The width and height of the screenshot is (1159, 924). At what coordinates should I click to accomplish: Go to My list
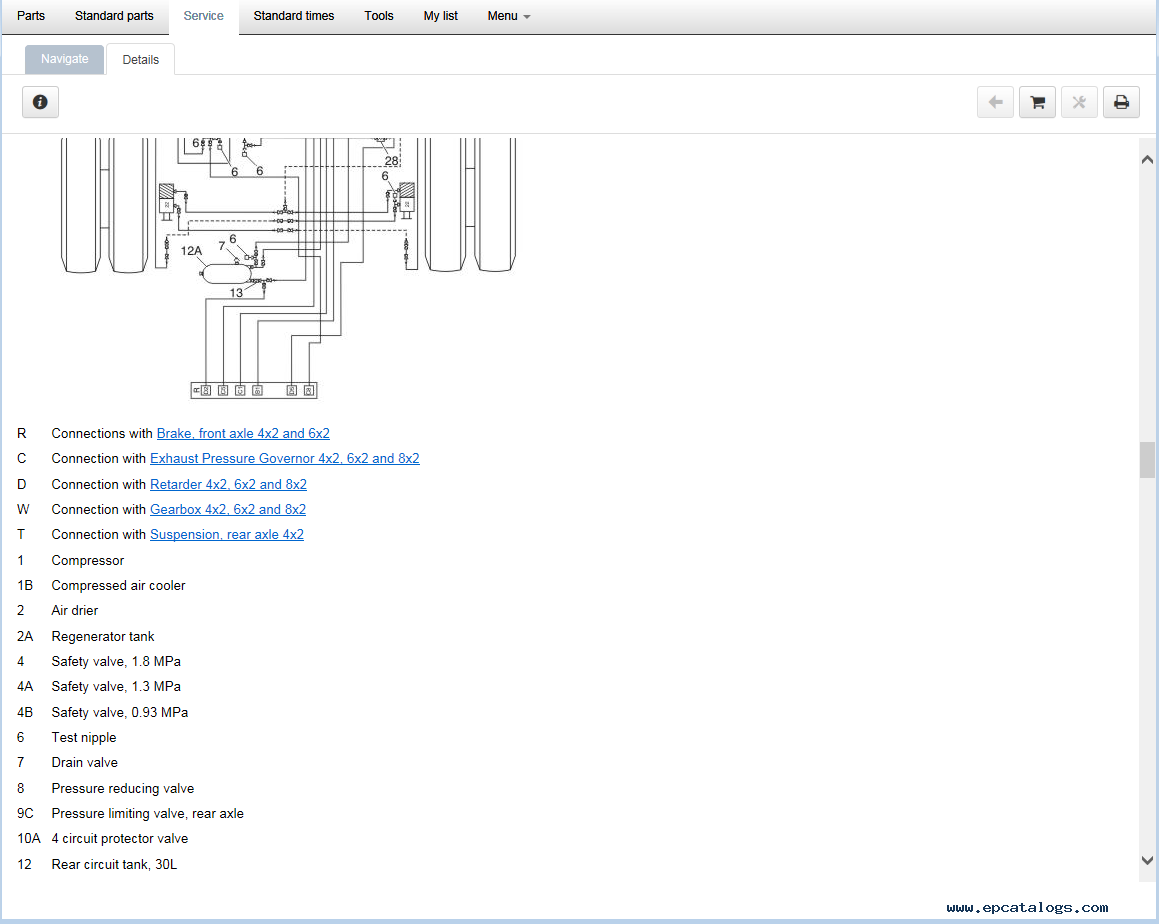click(440, 16)
